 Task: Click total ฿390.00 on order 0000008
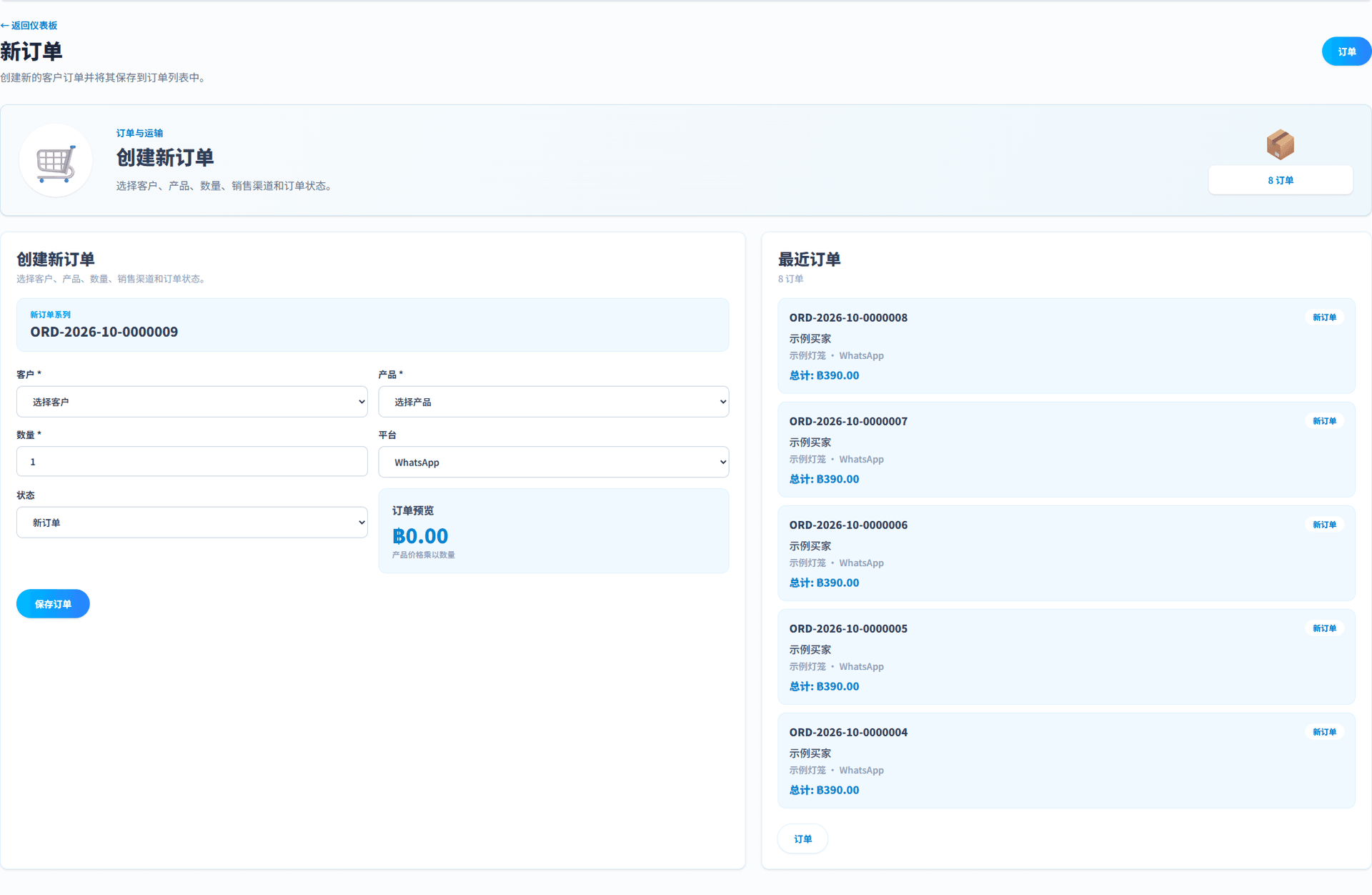coord(824,375)
